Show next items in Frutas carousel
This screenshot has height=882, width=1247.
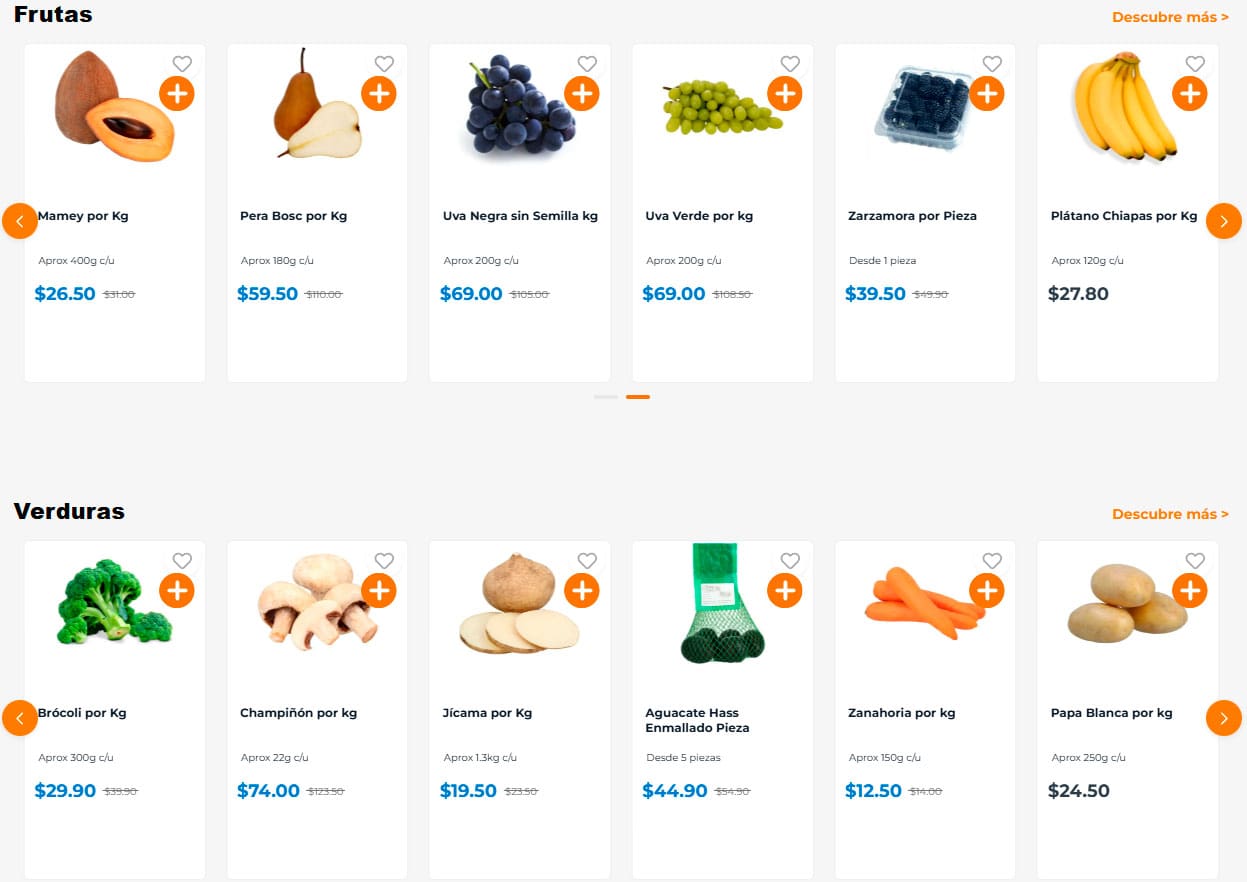coord(1224,221)
